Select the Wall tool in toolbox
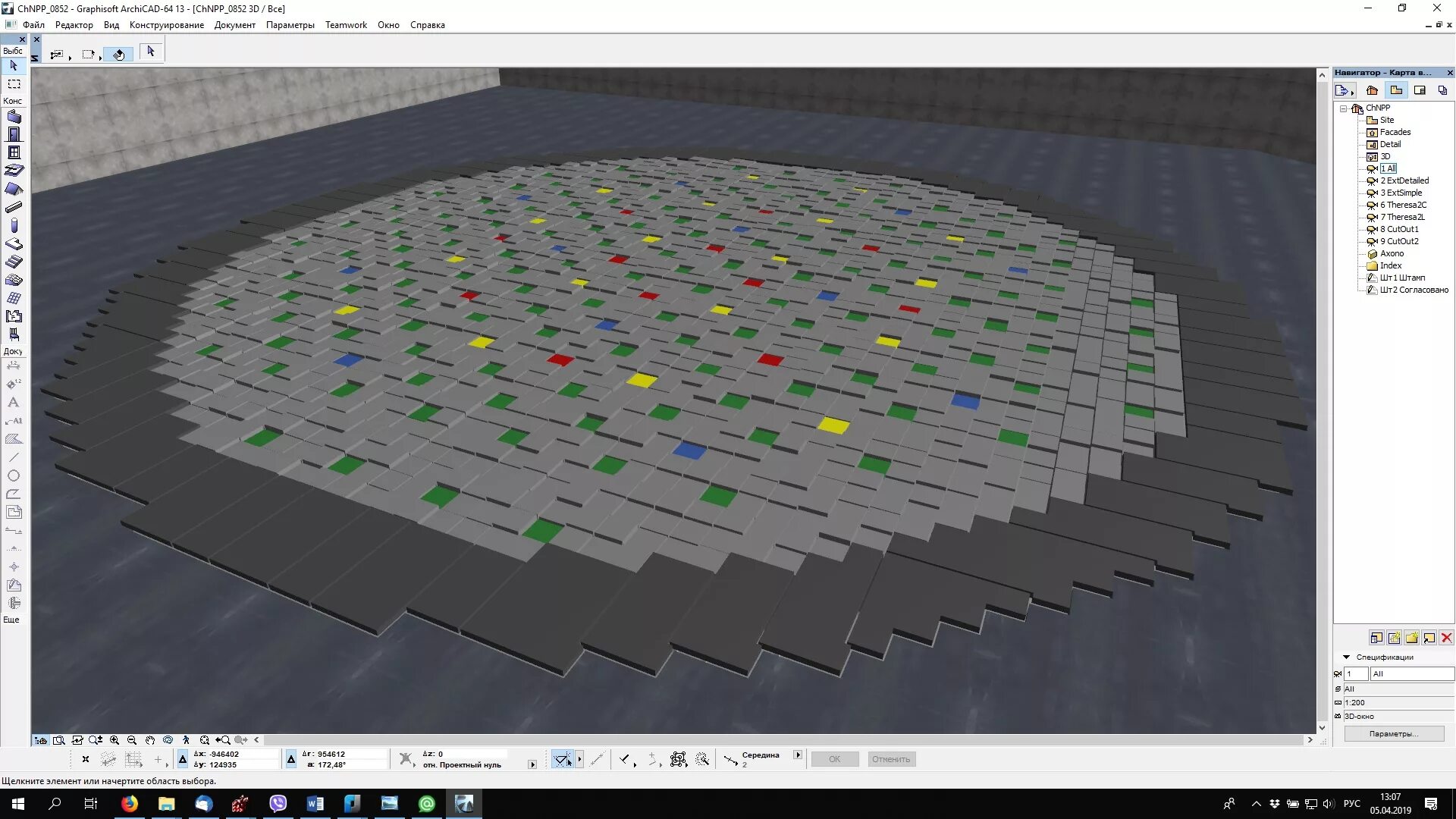This screenshot has height=819, width=1456. pyautogui.click(x=14, y=117)
